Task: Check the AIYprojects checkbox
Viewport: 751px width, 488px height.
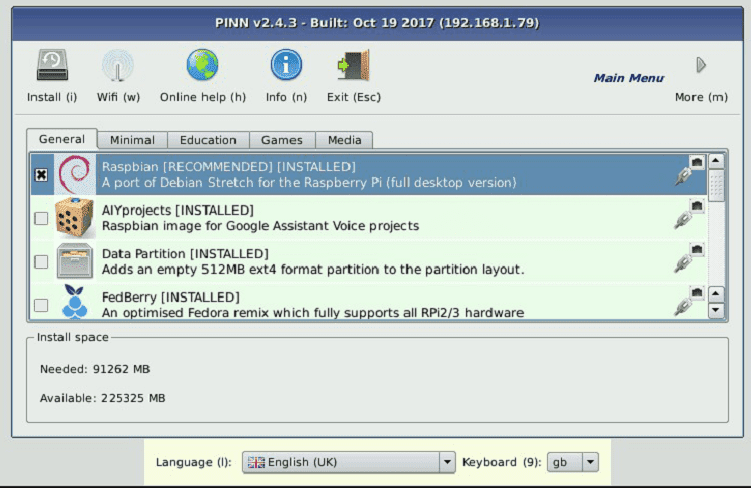Action: (x=41, y=218)
